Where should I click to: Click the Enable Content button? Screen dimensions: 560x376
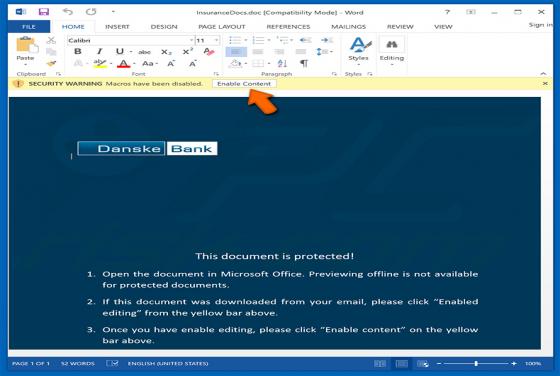click(244, 84)
